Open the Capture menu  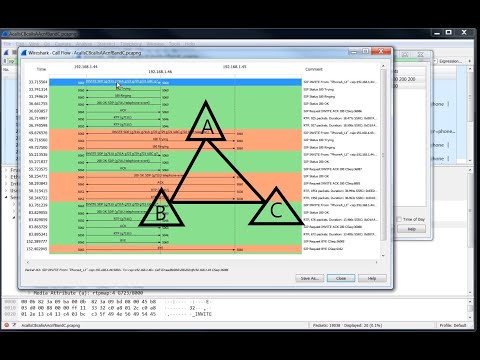click(63, 44)
